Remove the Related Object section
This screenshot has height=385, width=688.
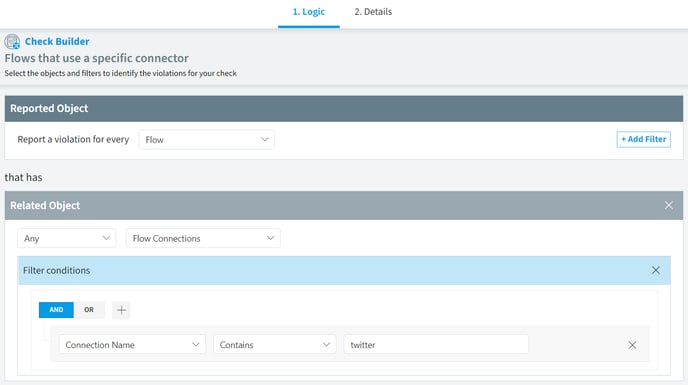click(x=668, y=205)
